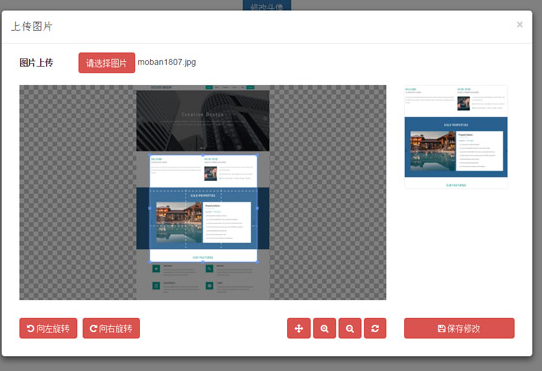Close the 上传图片 dialog

pyautogui.click(x=520, y=25)
